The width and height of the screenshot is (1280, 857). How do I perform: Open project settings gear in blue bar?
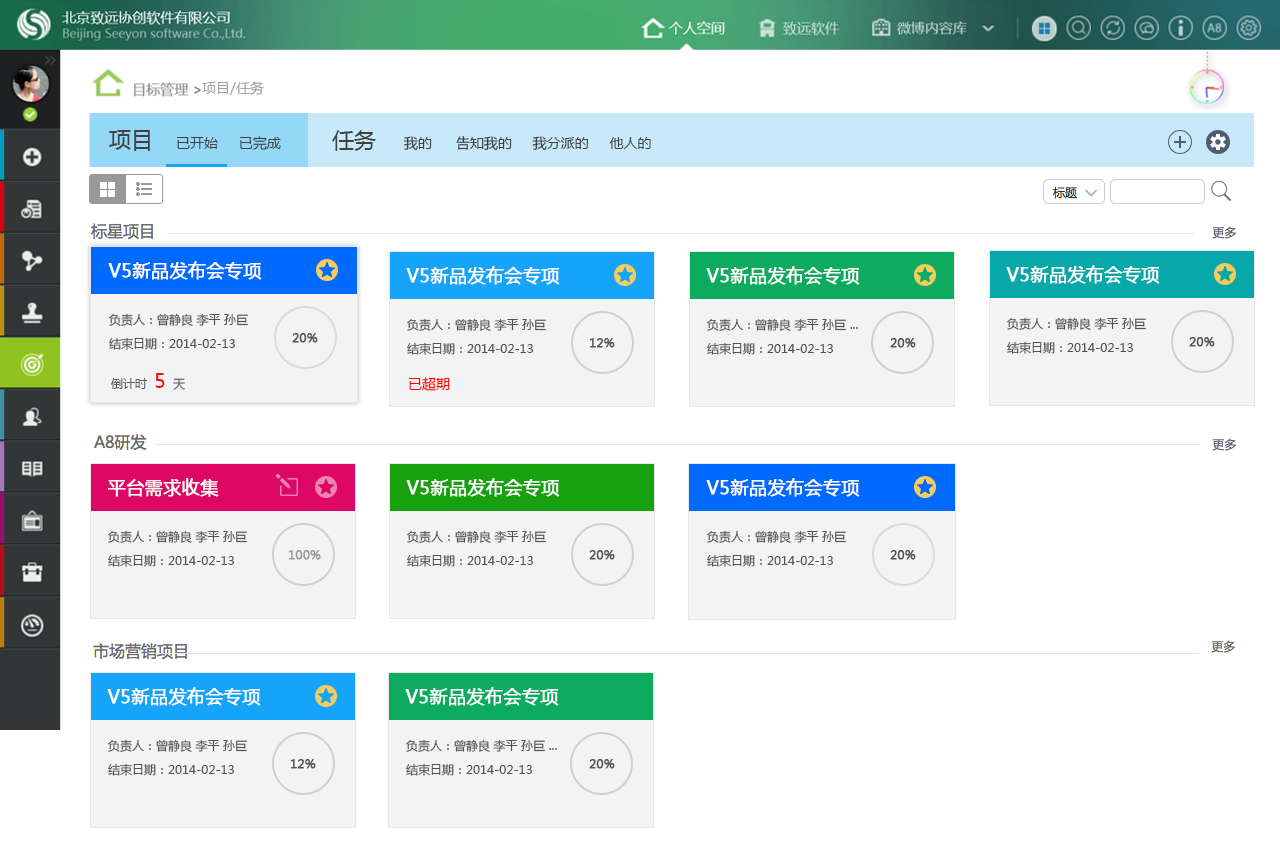1217,142
